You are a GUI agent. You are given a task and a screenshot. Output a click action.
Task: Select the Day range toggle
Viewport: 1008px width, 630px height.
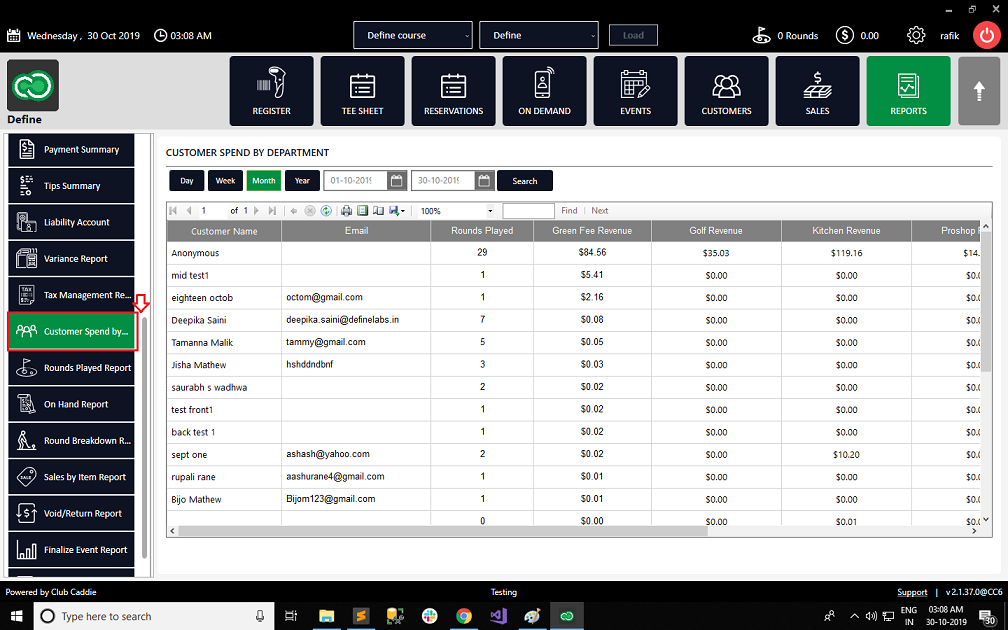[186, 181]
